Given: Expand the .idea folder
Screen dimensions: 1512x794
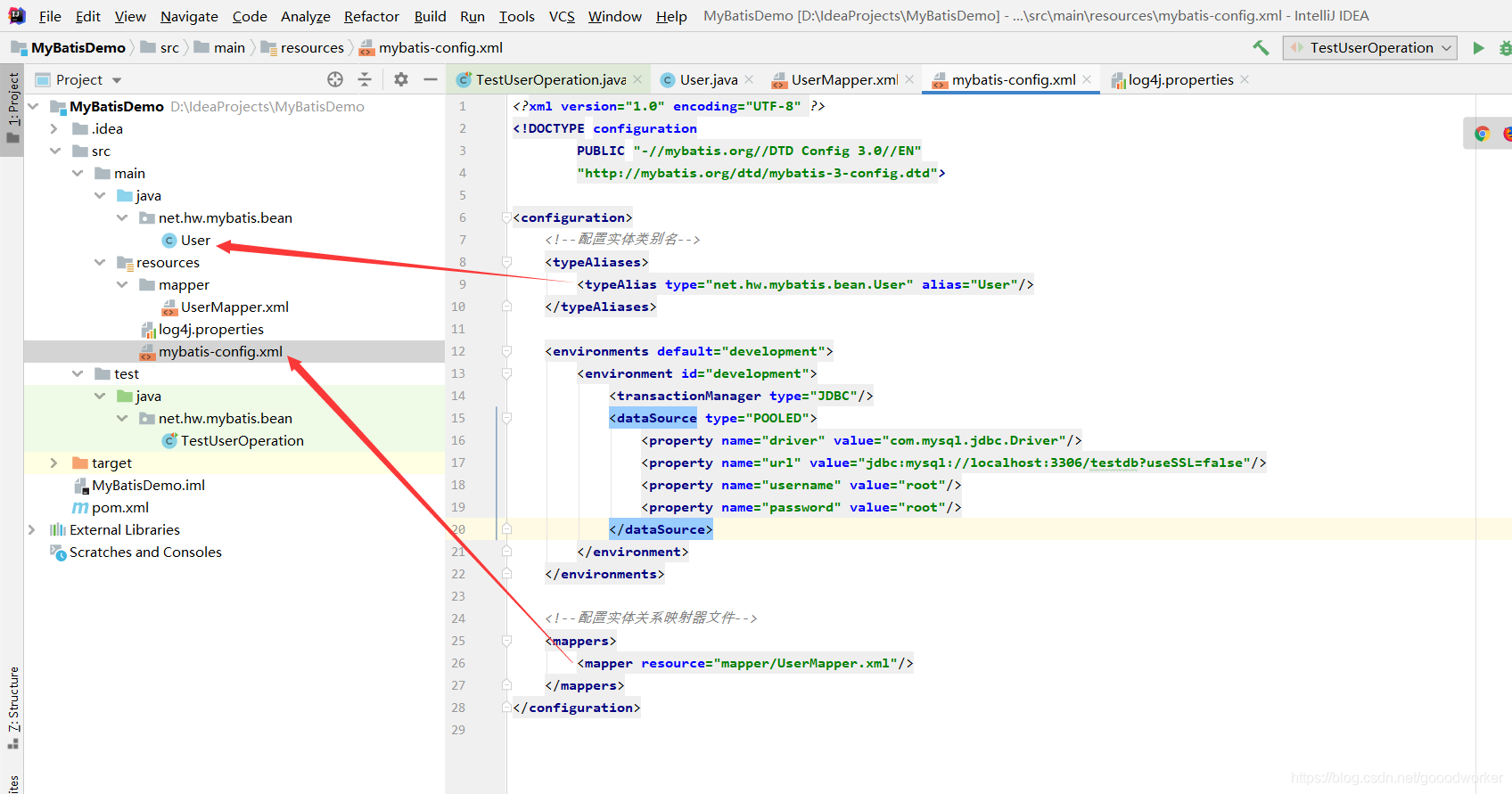Looking at the screenshot, I should point(54,128).
